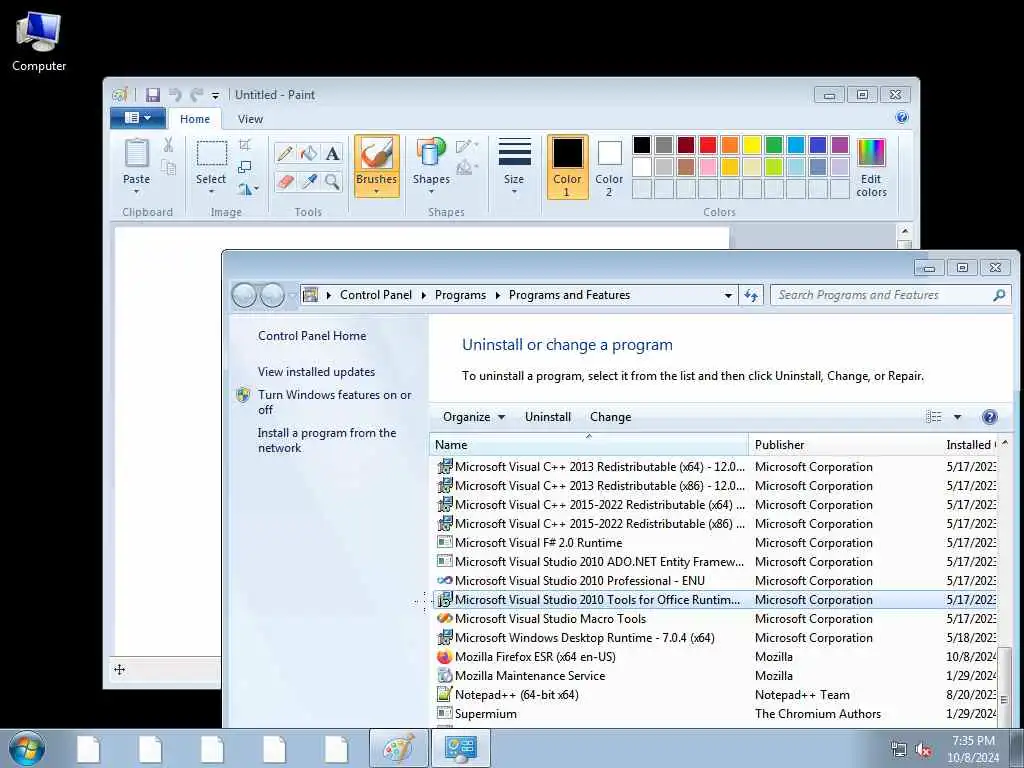Expand the Brushes dropdown arrow

377,192
